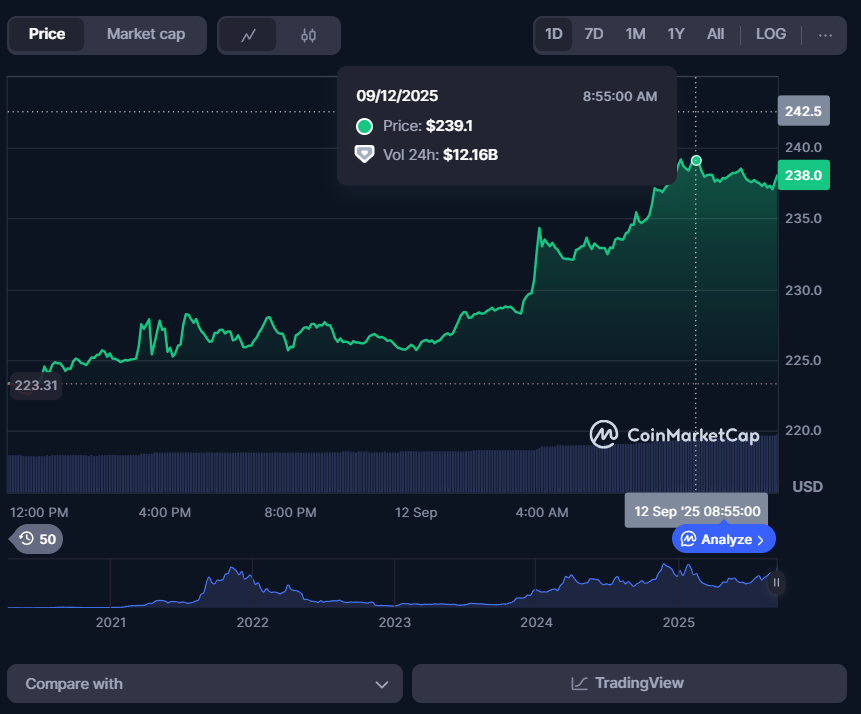Select the 1Y time range
861x714 pixels.
click(676, 34)
